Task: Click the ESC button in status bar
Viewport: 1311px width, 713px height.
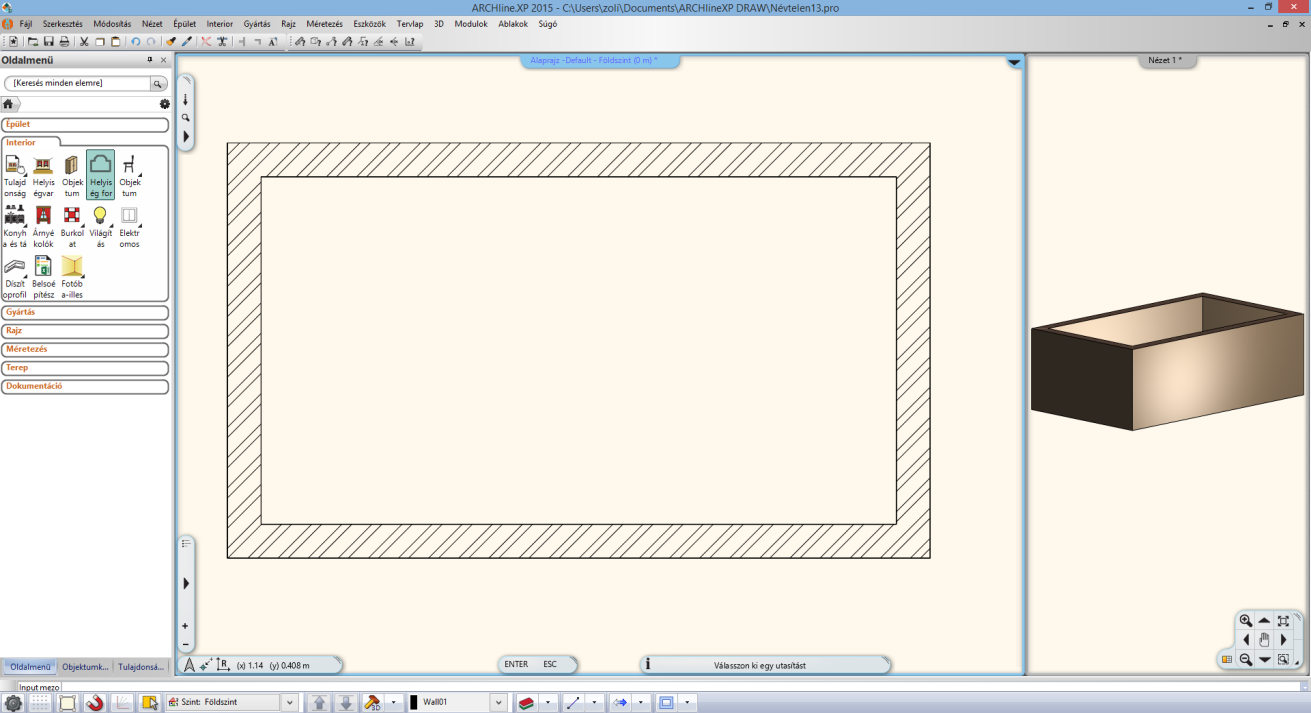Action: click(x=550, y=664)
